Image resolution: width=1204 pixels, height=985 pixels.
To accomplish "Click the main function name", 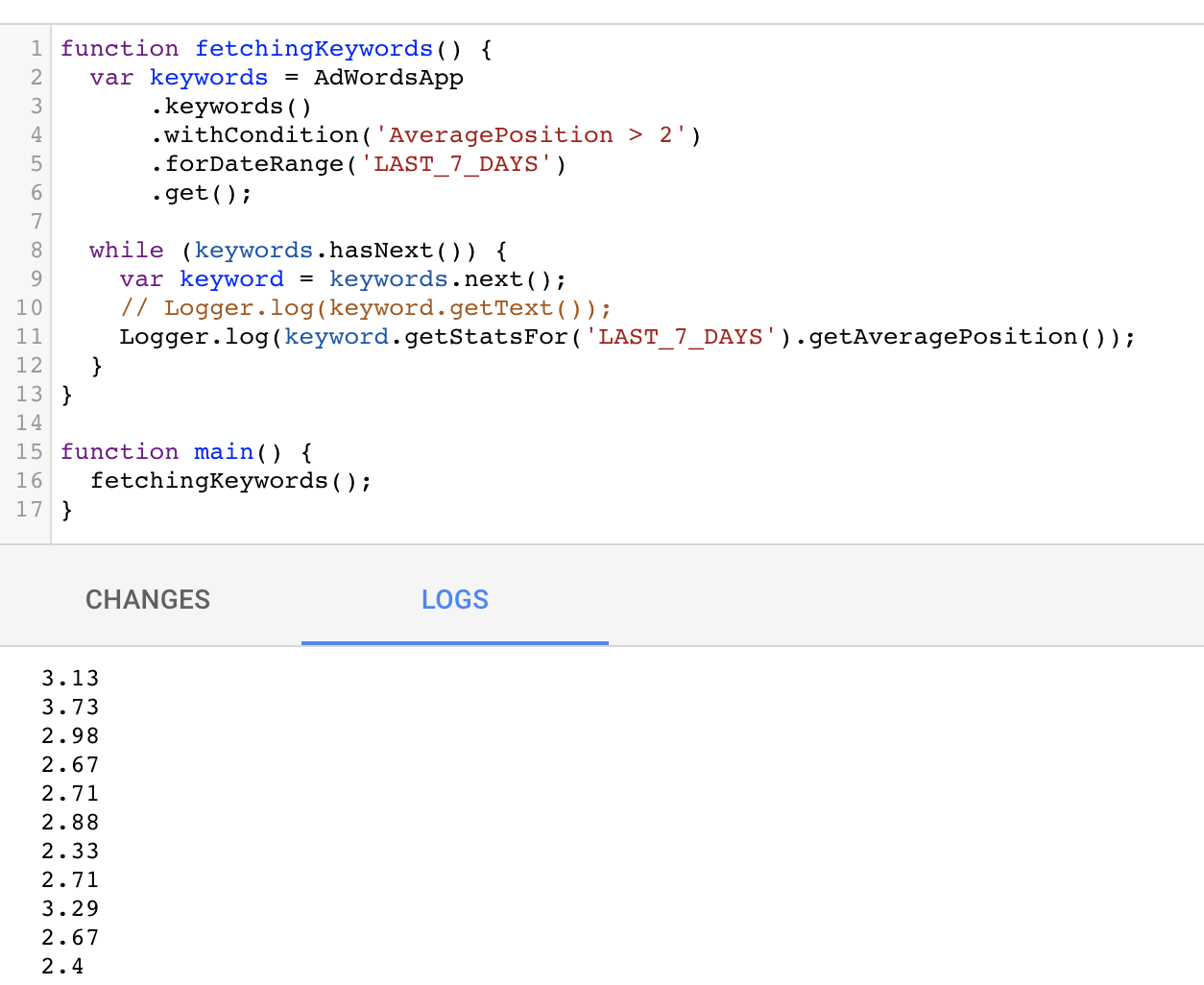I will click(224, 452).
